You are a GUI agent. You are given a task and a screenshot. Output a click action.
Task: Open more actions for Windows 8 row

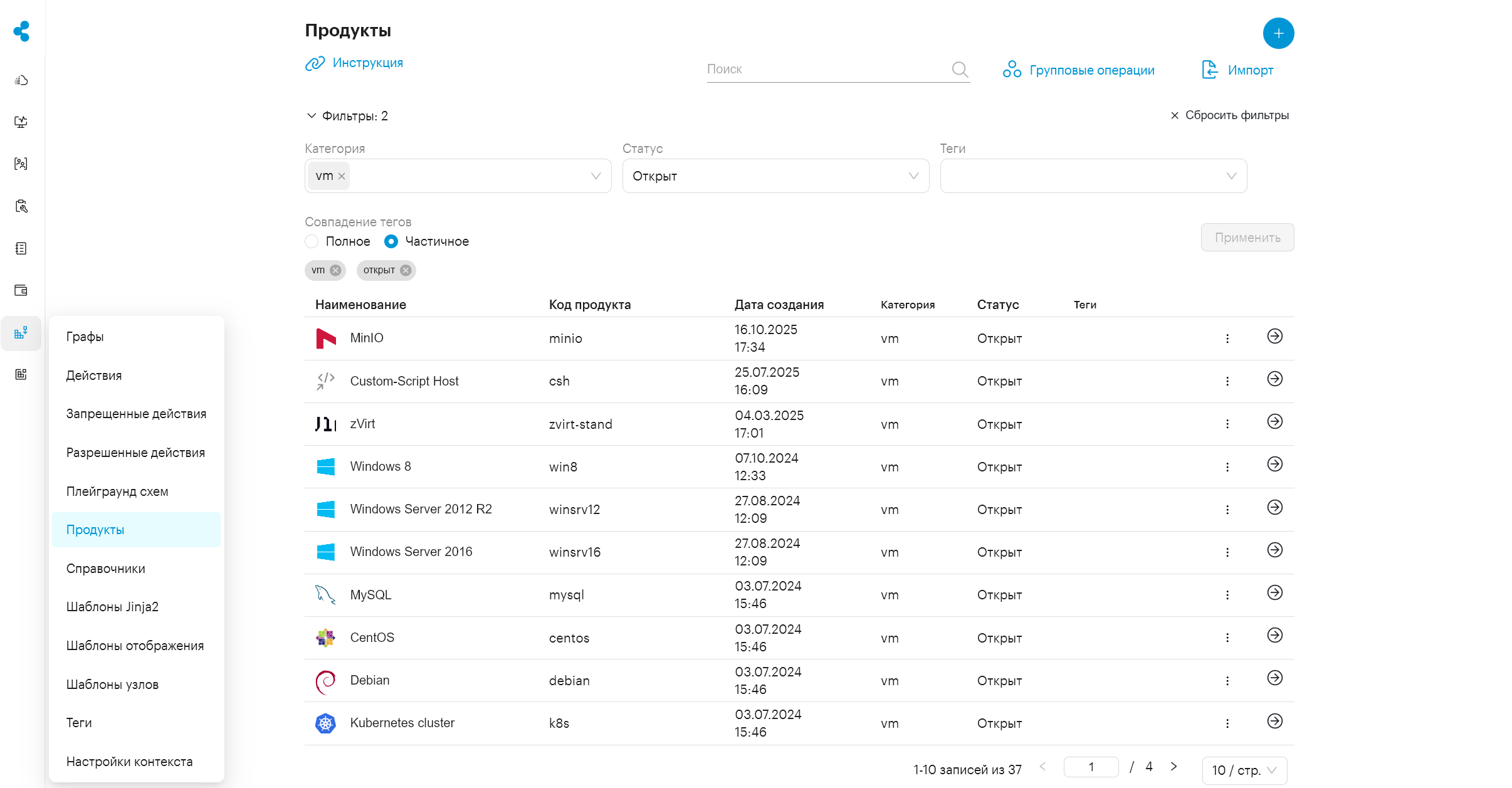(1227, 467)
